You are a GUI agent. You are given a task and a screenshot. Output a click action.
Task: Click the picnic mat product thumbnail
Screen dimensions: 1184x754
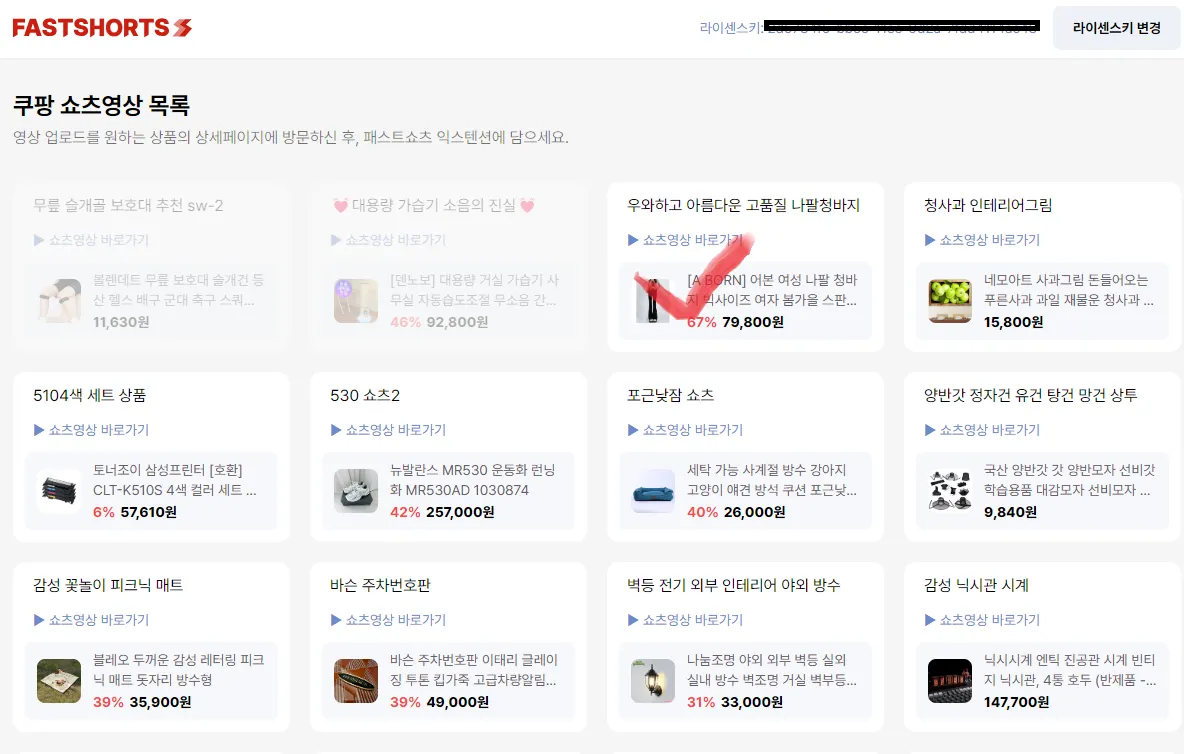(x=59, y=682)
